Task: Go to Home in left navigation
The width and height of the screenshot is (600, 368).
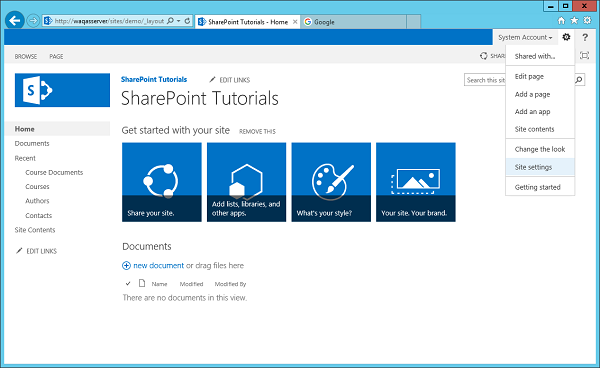Action: [x=24, y=129]
